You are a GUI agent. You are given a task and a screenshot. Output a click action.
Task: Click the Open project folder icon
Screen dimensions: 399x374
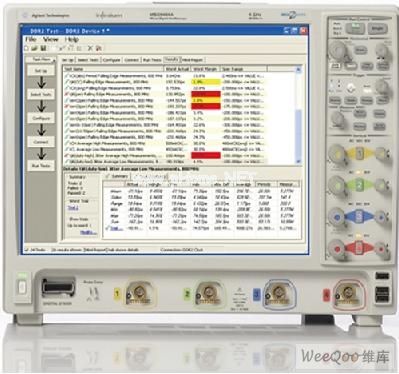34,49
